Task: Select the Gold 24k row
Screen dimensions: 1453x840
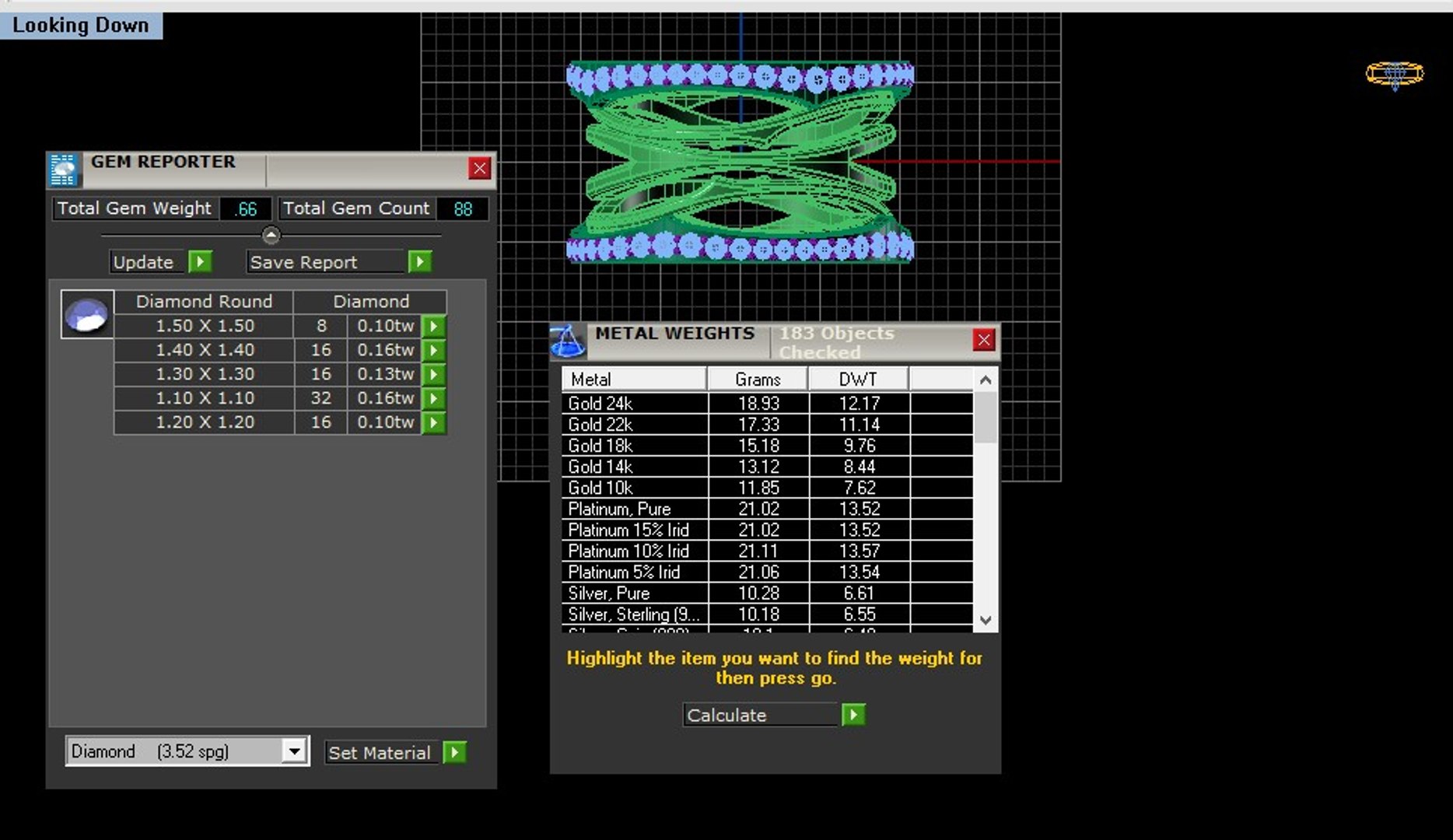Action: tap(766, 404)
